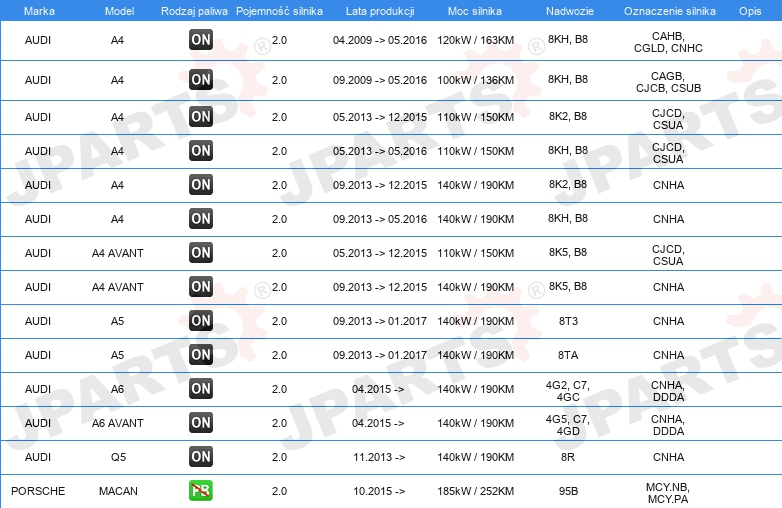Click the A5 model cell in 8T3 row

(117, 321)
